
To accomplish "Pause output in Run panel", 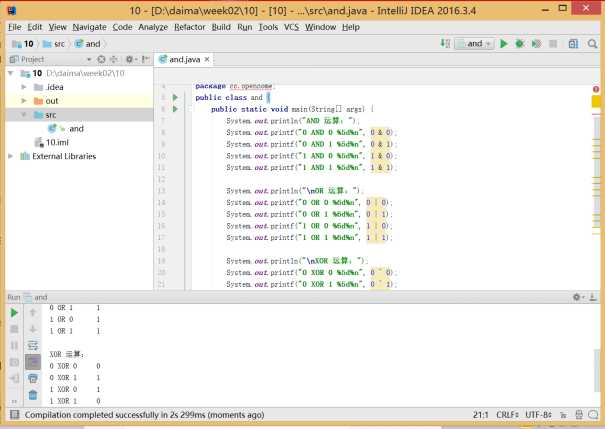I will click(x=14, y=346).
